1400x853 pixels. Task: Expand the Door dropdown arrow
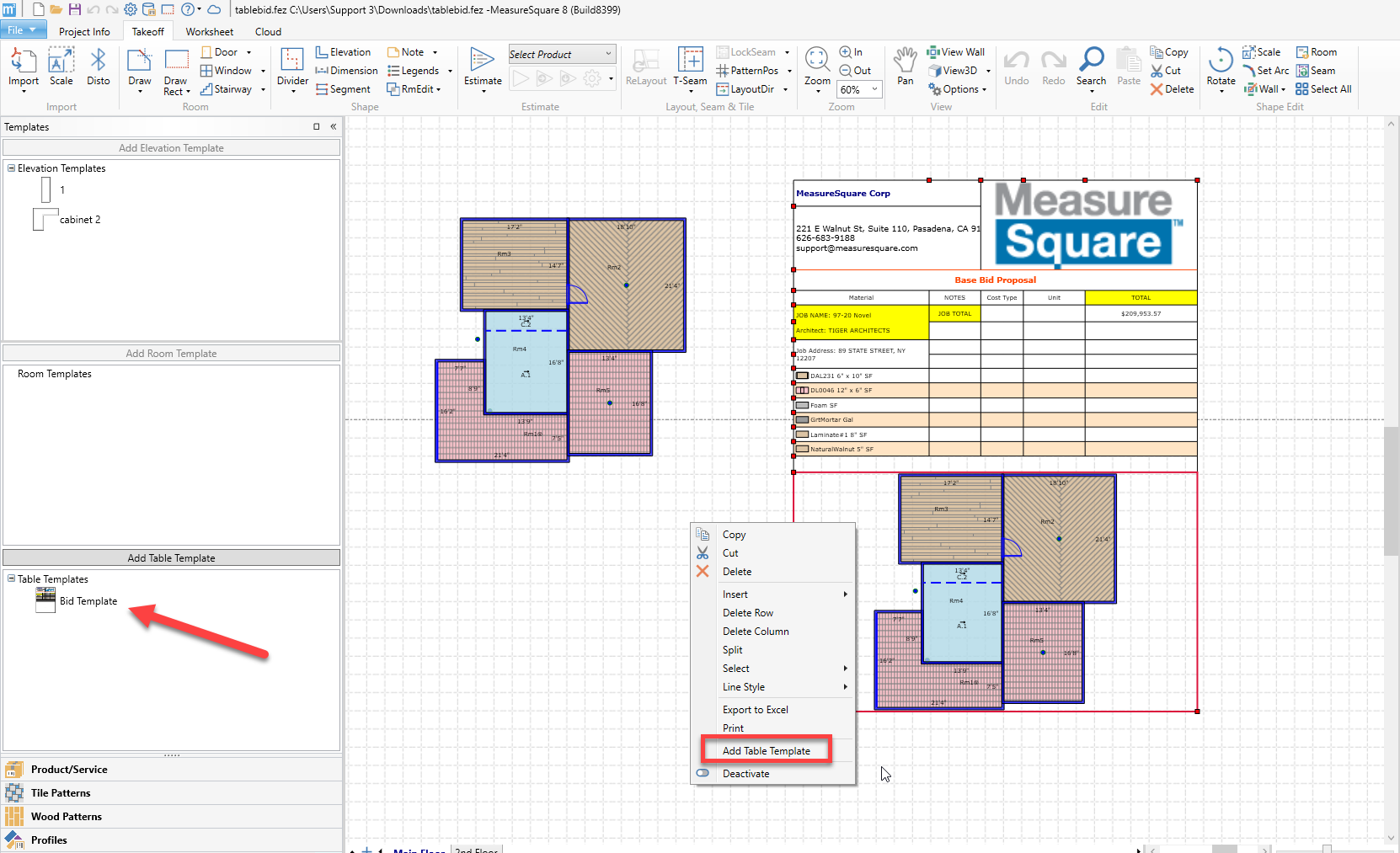[248, 52]
